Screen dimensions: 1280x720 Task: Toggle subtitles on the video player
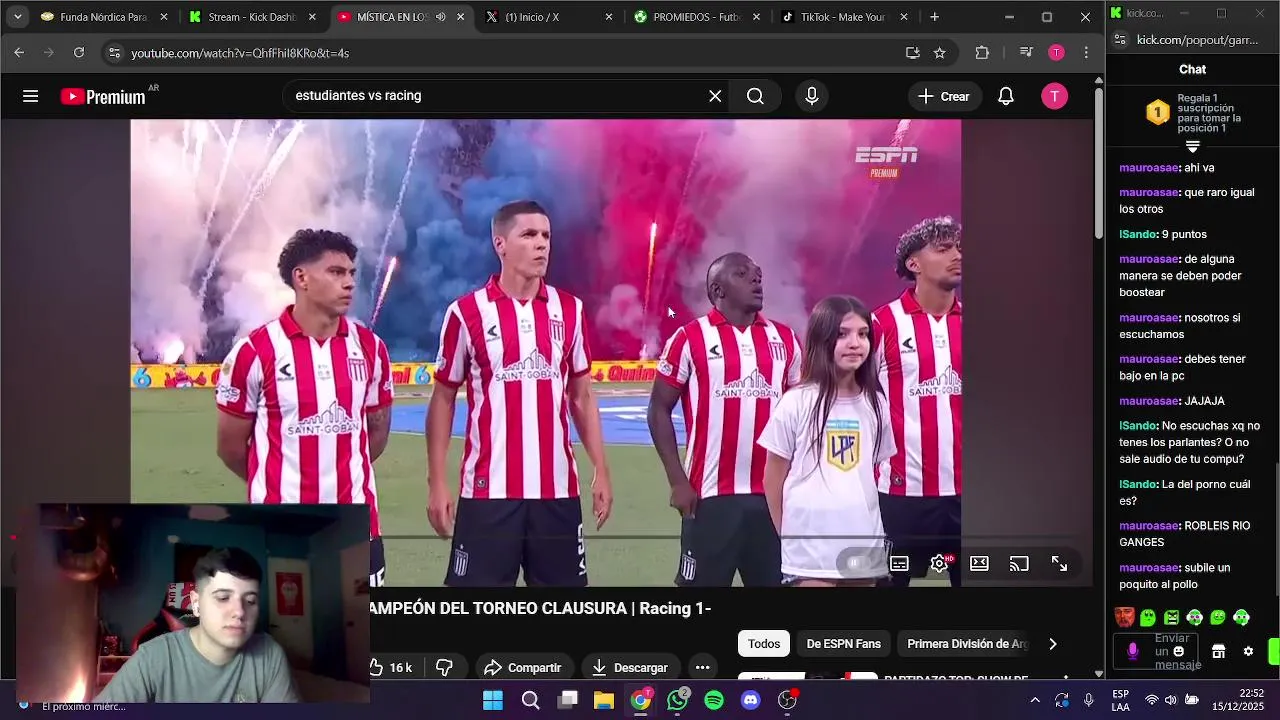pyautogui.click(x=899, y=564)
